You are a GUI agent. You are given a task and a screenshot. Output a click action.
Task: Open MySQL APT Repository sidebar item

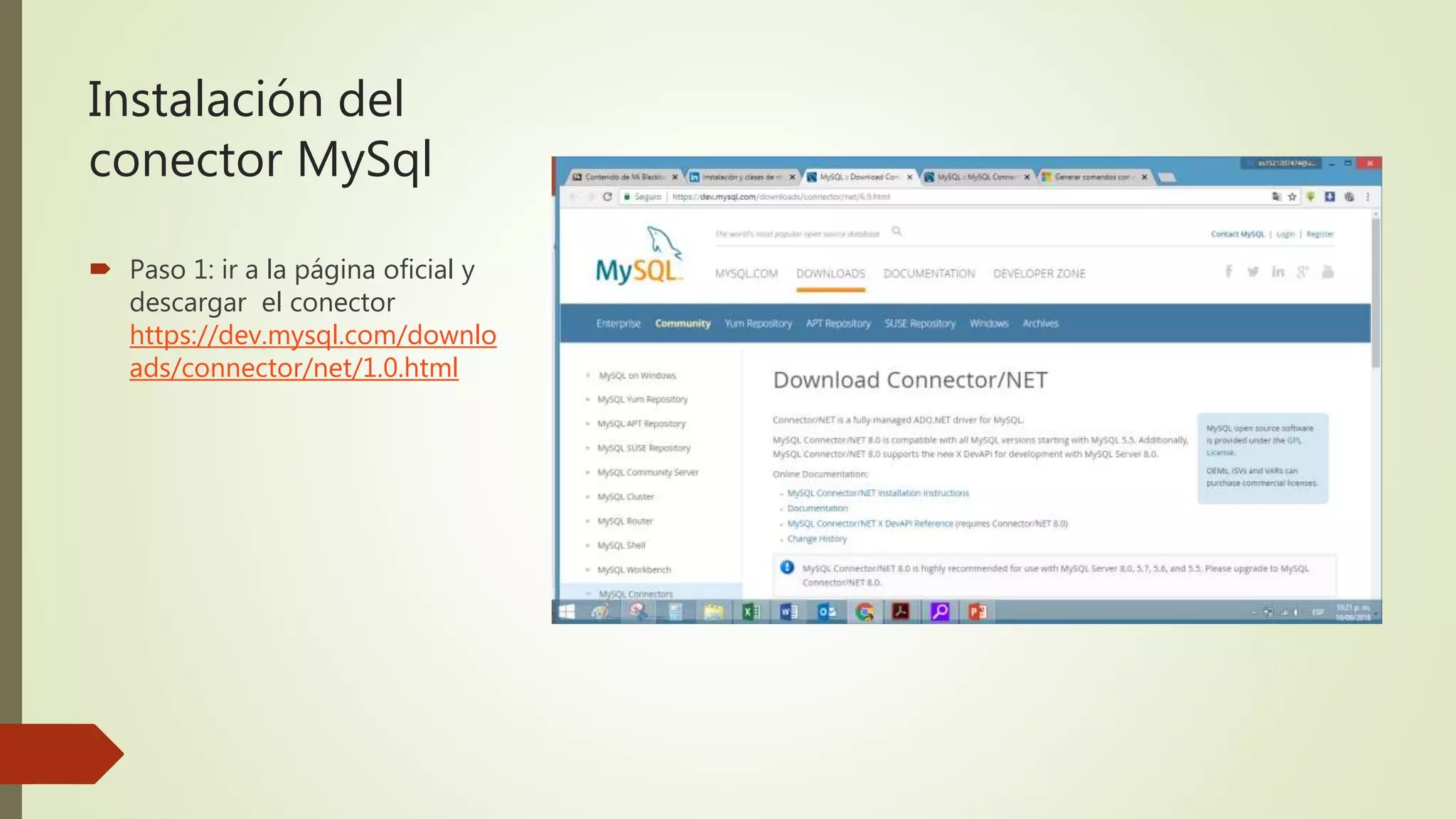pos(641,424)
